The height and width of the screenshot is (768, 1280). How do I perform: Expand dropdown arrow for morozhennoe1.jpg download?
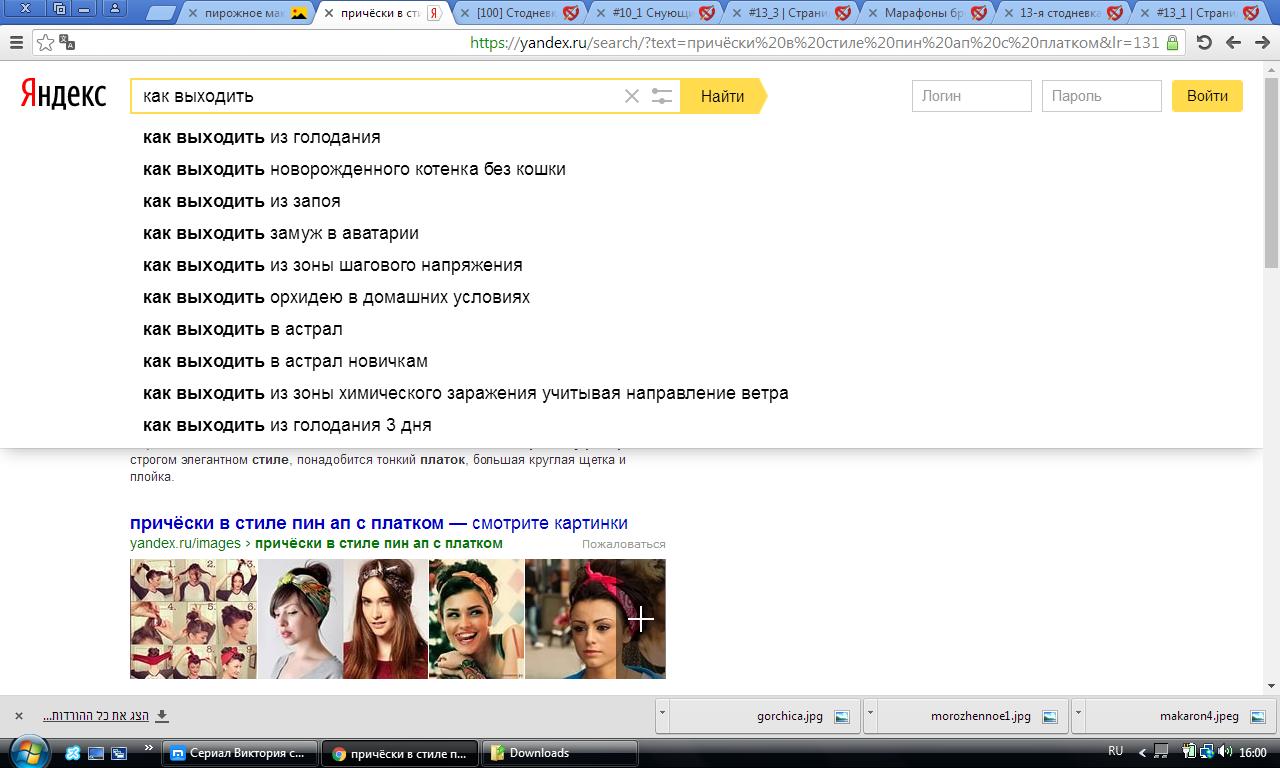click(x=870, y=715)
